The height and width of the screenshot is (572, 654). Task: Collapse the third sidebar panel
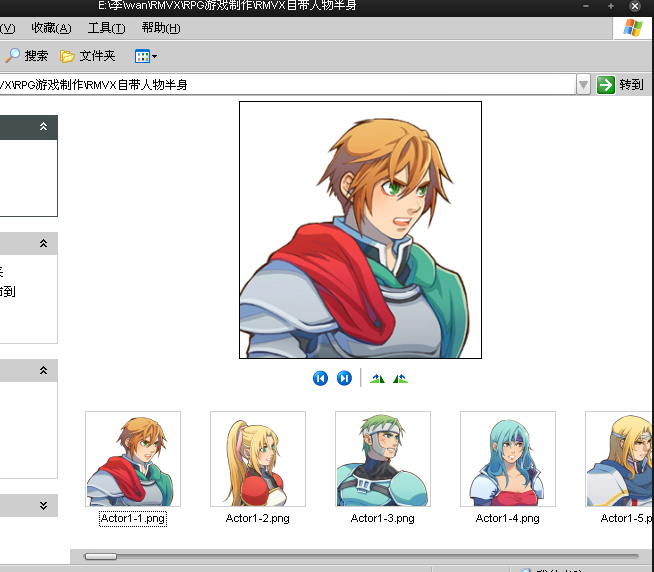tap(43, 370)
